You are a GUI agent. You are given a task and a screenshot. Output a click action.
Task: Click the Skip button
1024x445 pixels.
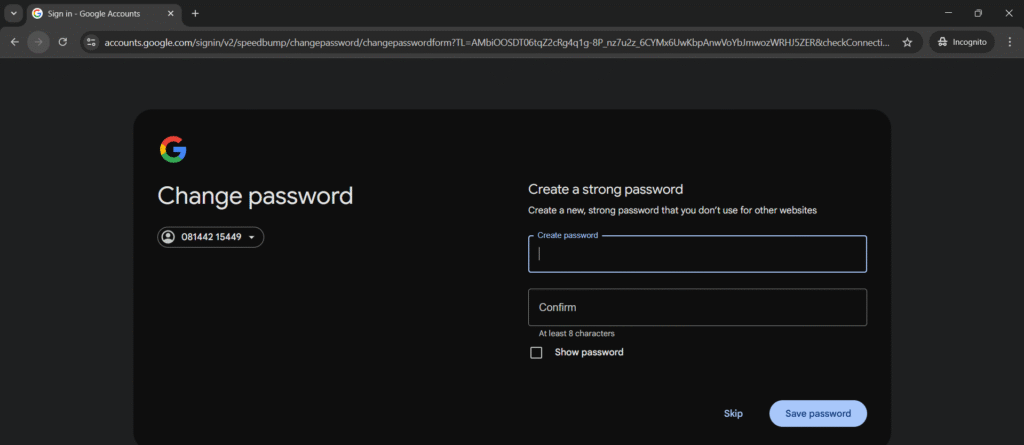pos(733,413)
